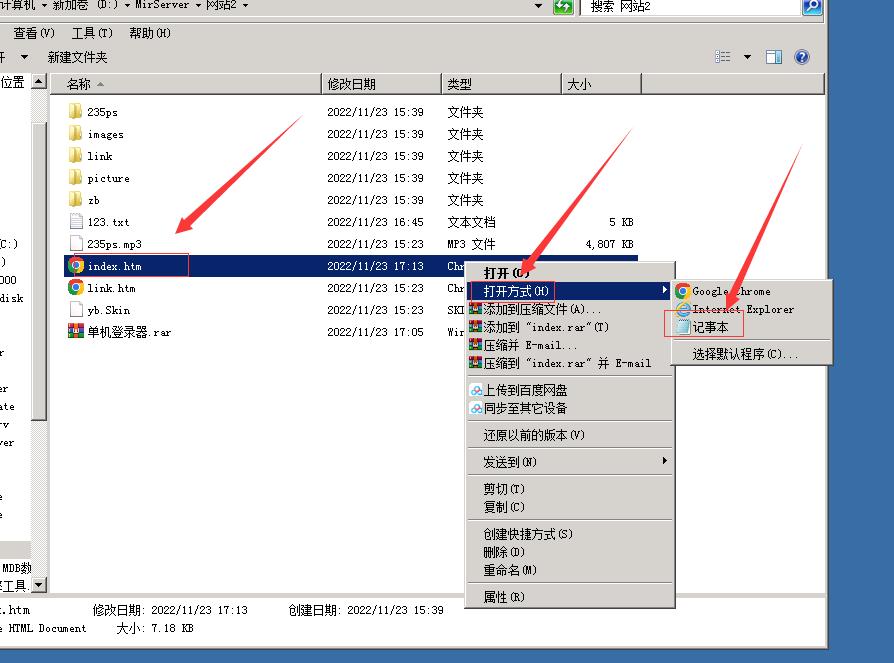Open the 帮助(H) menu
Screen dimensions: 894x663
[150, 33]
